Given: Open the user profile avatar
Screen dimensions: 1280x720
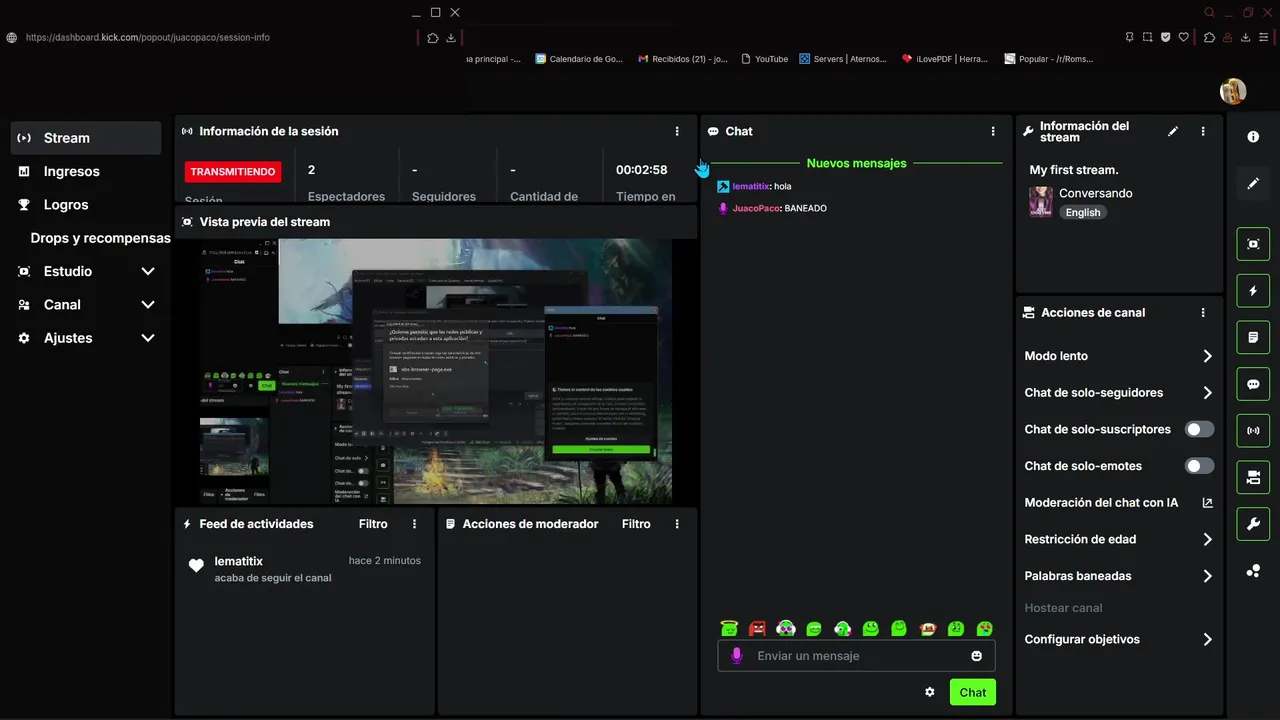Looking at the screenshot, I should (1233, 91).
